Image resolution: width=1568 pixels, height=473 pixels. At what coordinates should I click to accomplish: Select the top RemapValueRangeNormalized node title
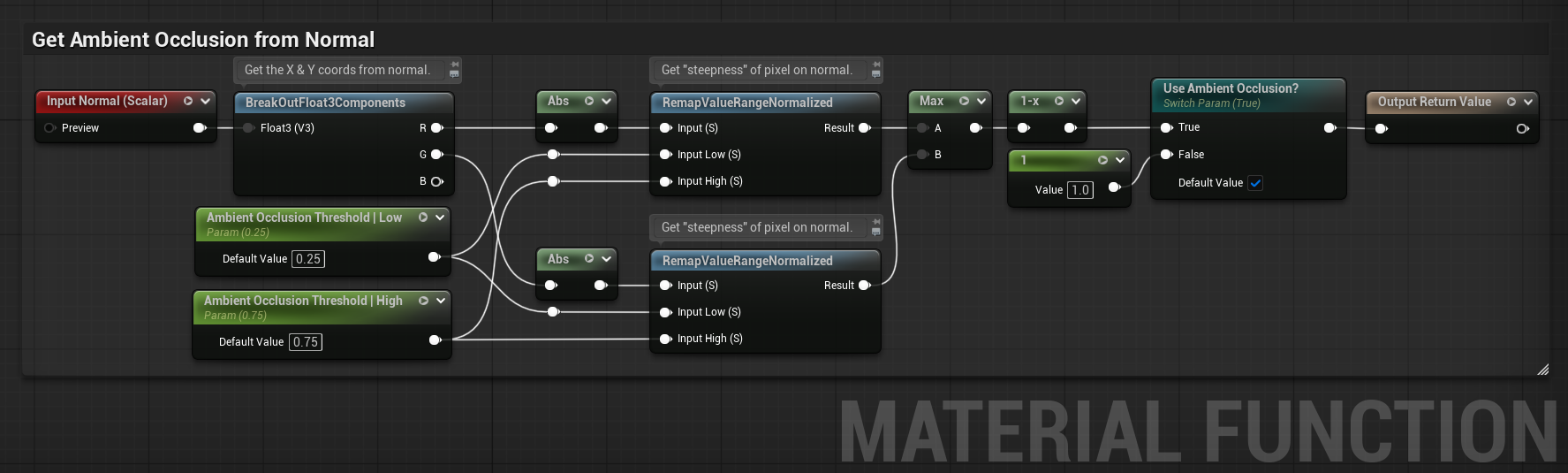pyautogui.click(x=747, y=103)
